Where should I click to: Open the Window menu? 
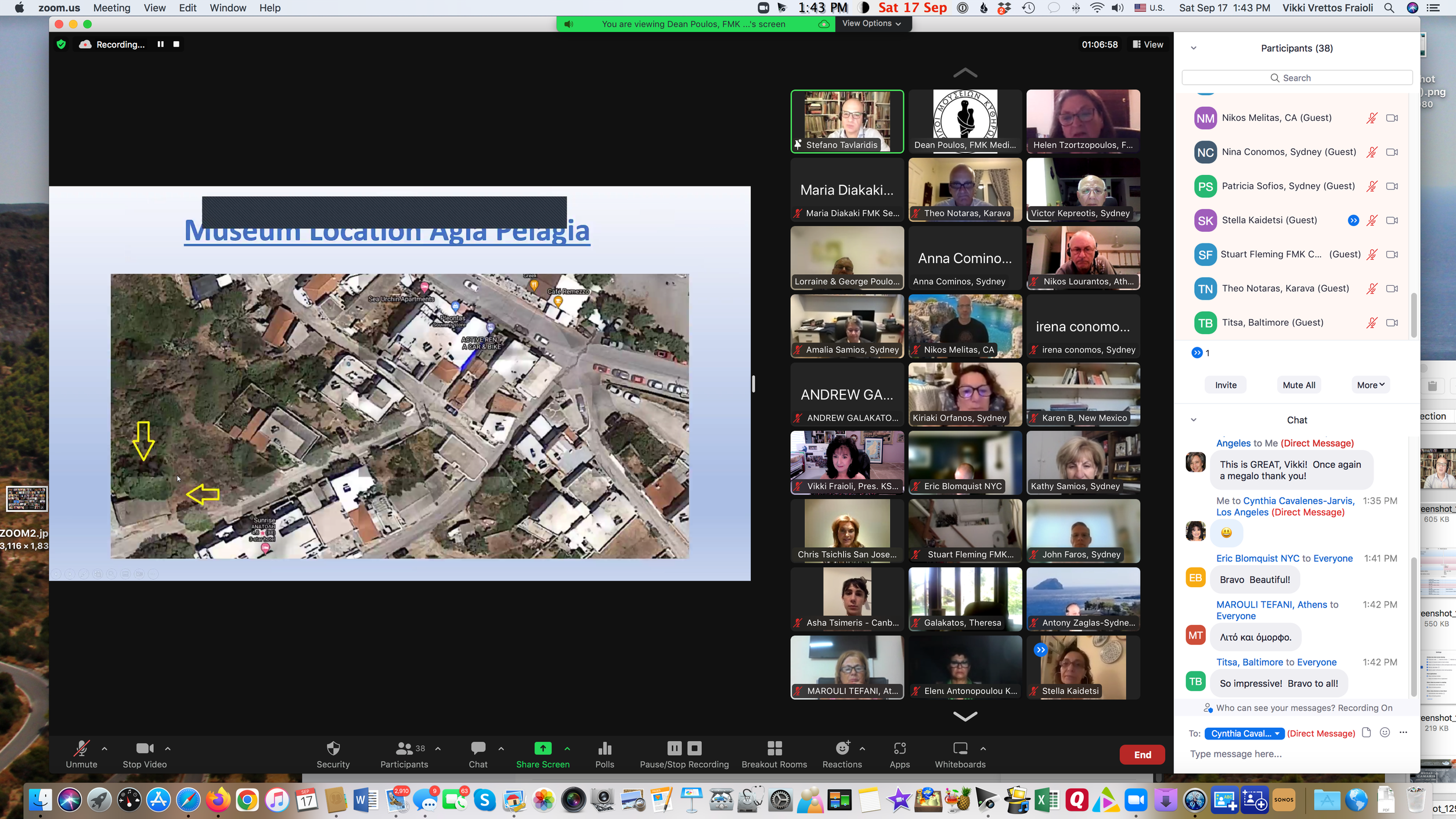(x=228, y=8)
